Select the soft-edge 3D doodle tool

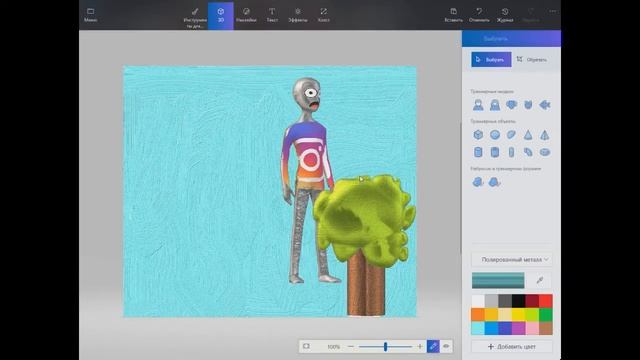click(x=495, y=182)
